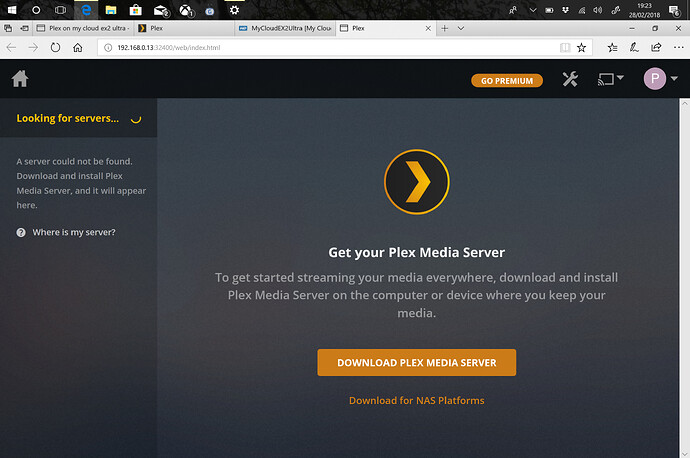Open the Windows Start menu
The image size is (690, 458).
pos(12,10)
